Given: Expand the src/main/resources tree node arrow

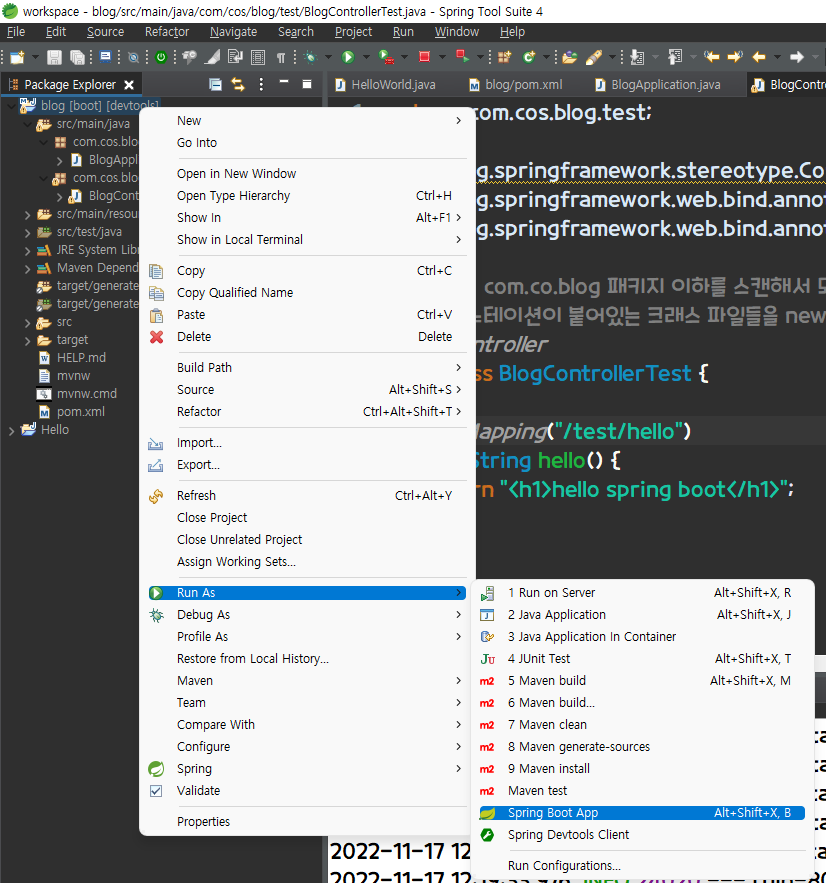Looking at the screenshot, I should [27, 215].
